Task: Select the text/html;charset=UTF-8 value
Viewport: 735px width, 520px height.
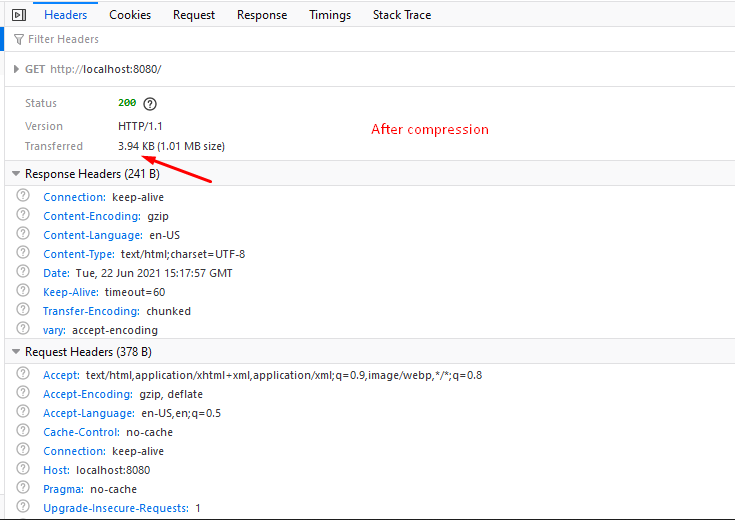Action: [183, 254]
